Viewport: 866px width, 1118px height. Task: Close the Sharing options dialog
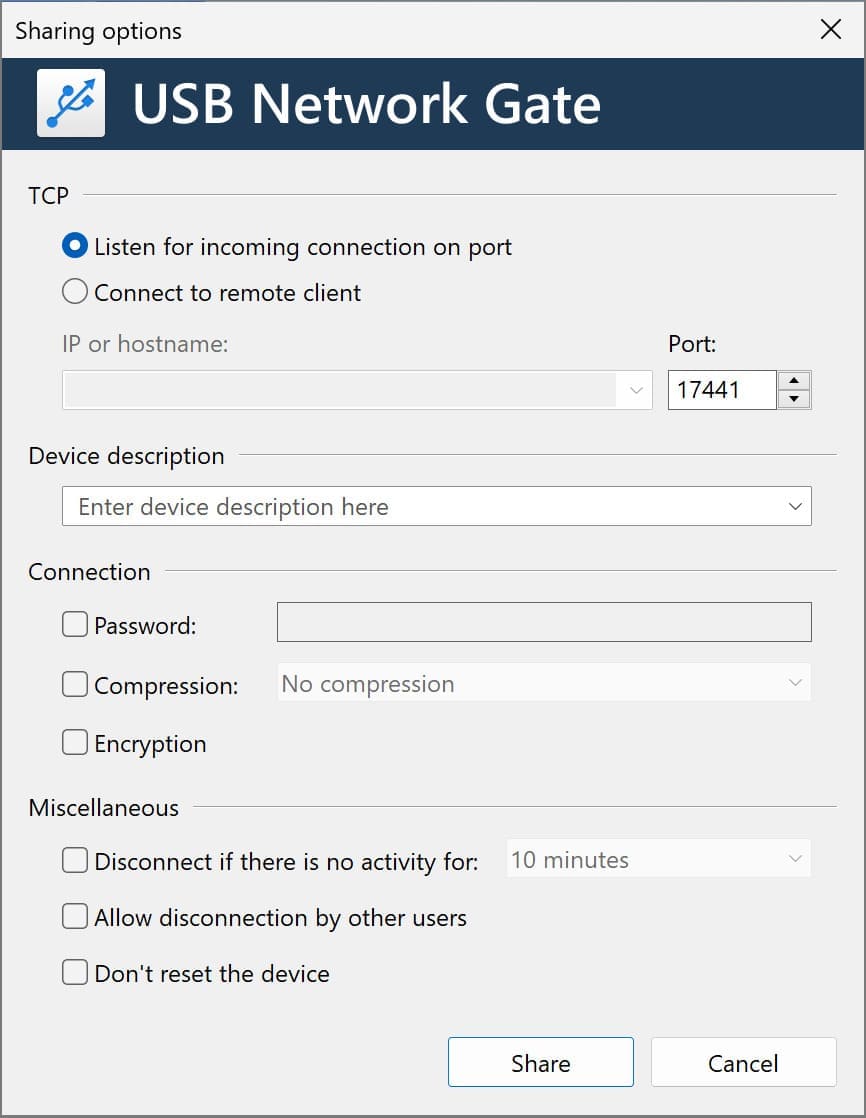pos(831,30)
